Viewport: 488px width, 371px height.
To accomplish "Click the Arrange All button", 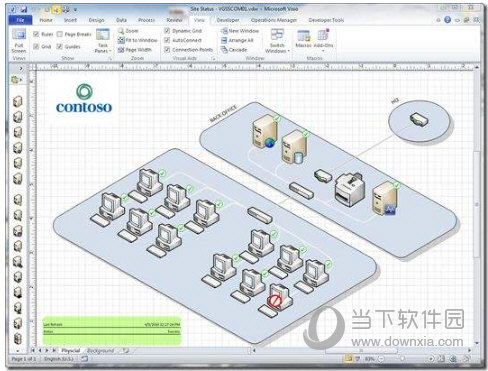I will click(237, 40).
